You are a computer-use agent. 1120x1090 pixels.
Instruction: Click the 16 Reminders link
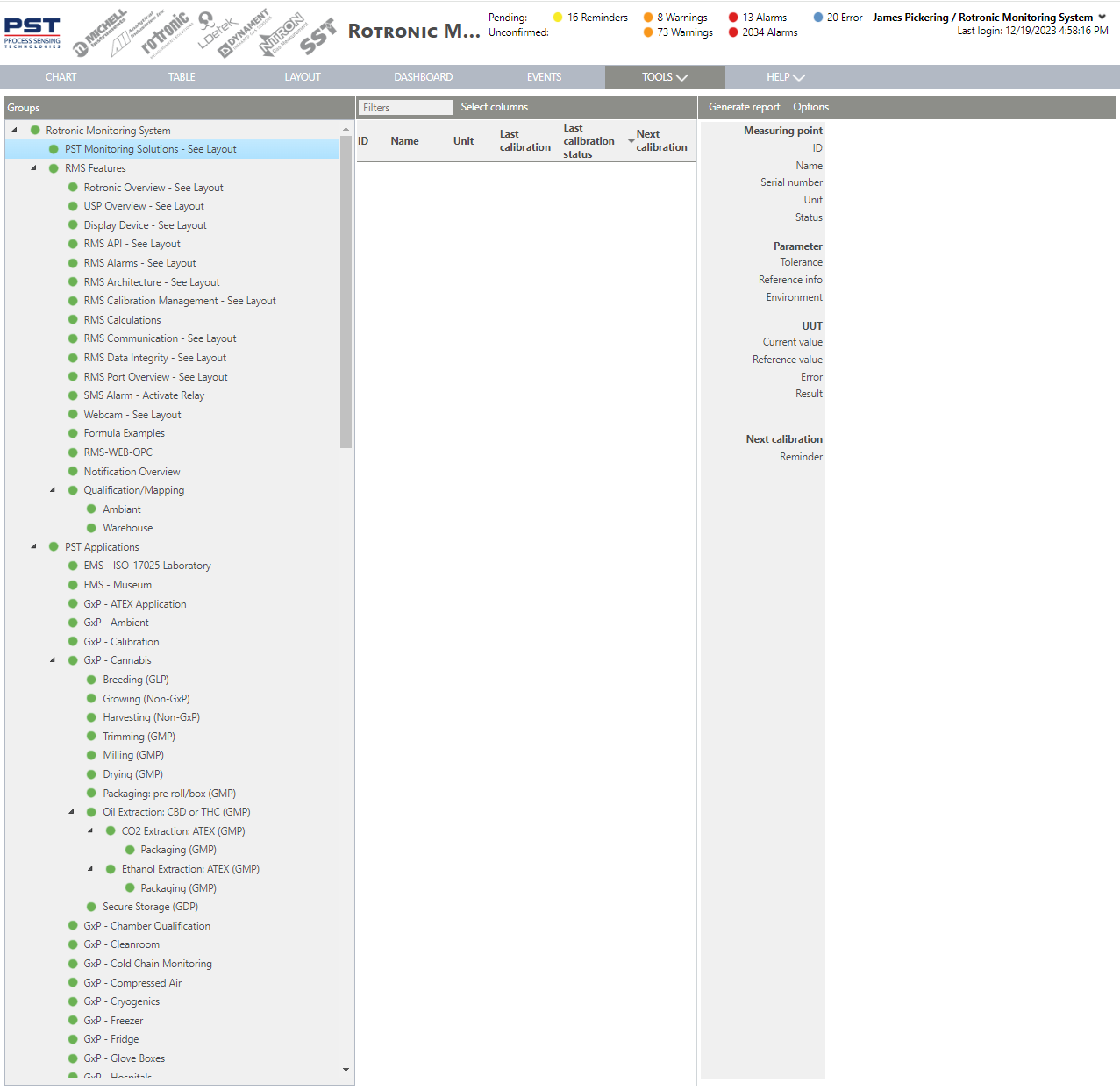point(597,18)
